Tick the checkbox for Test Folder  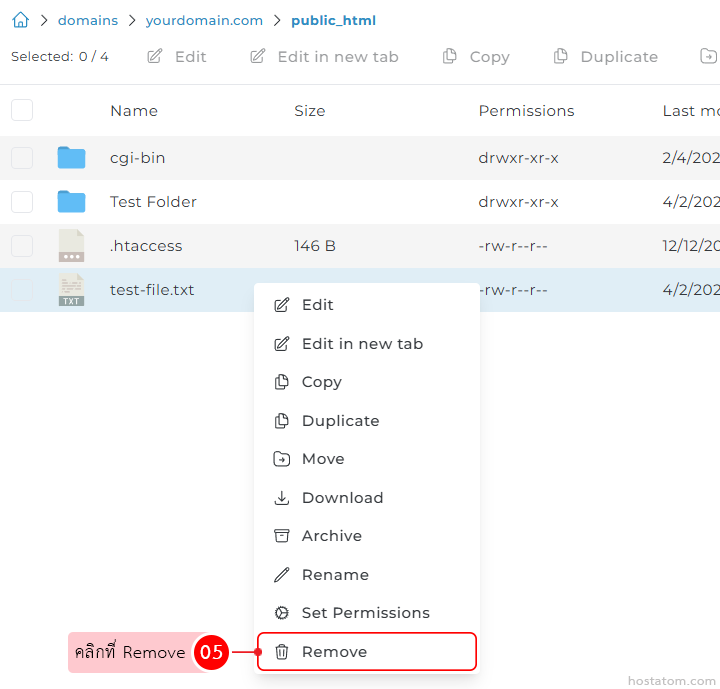coord(22,202)
